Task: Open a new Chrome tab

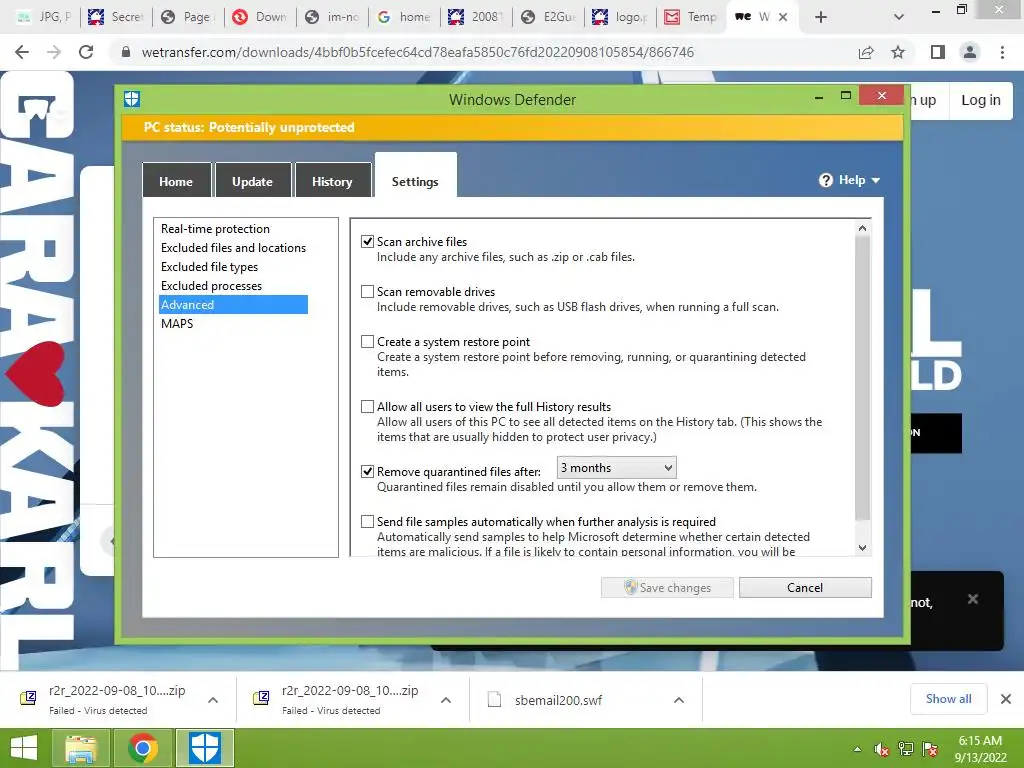Action: click(x=821, y=17)
